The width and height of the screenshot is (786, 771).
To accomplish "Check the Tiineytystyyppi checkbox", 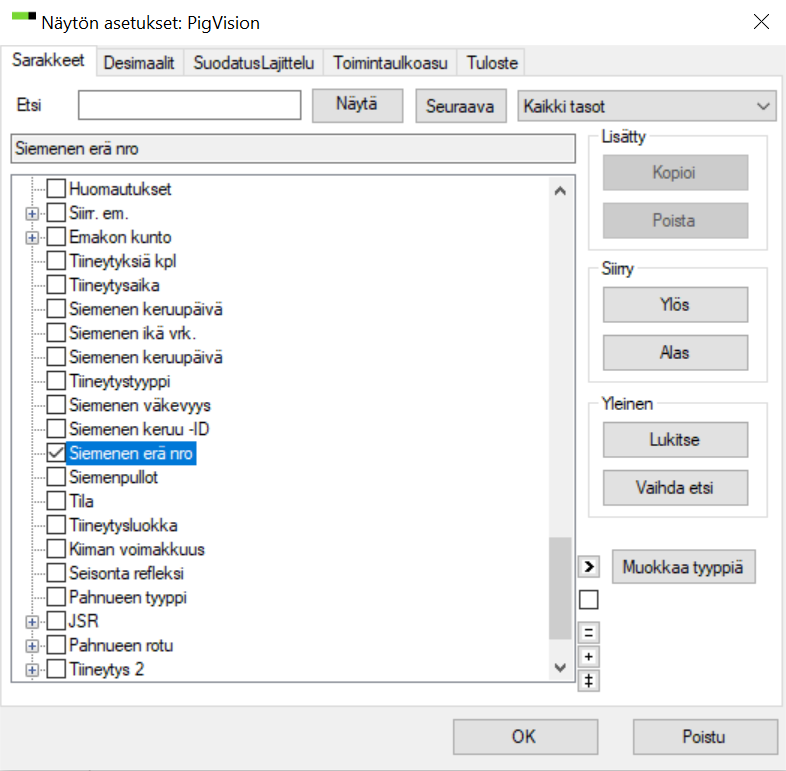I will pos(56,381).
